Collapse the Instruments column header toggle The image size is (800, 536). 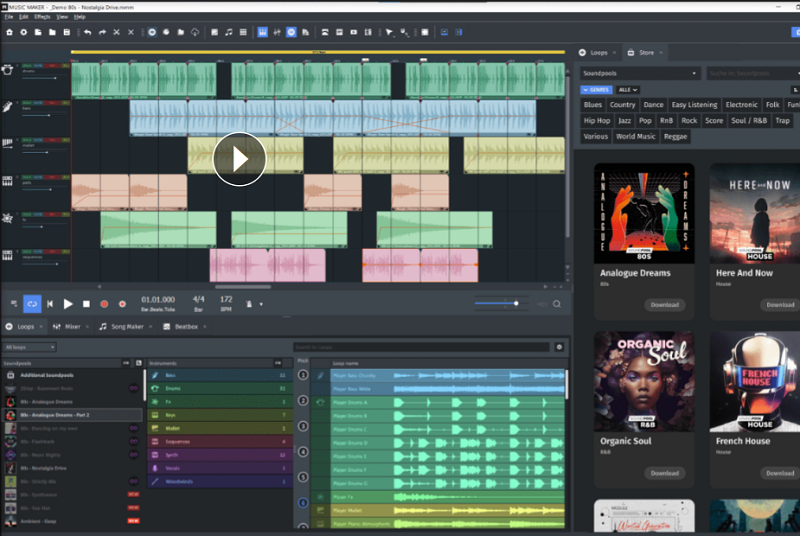coord(278,363)
